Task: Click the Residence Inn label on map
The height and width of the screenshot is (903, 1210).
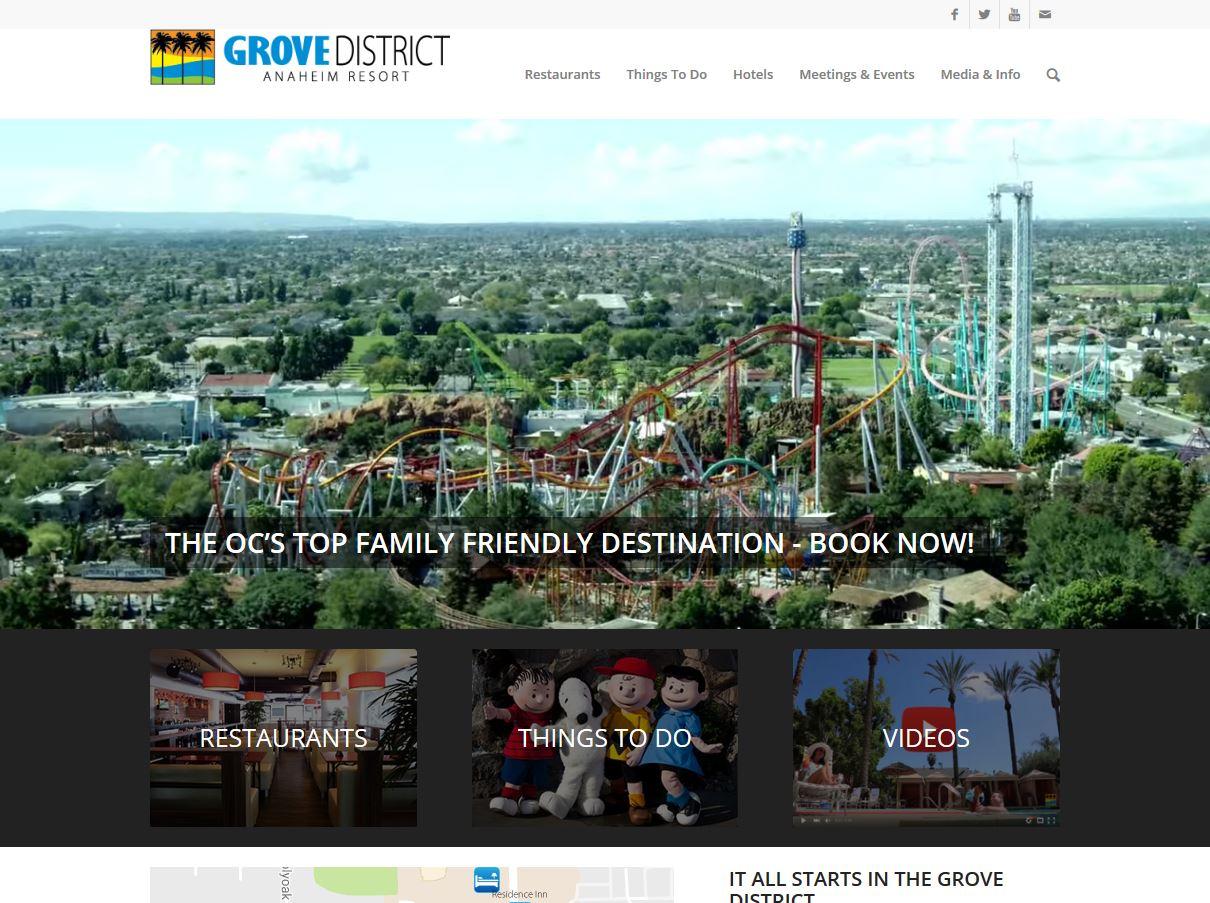Action: pyautogui.click(x=519, y=895)
